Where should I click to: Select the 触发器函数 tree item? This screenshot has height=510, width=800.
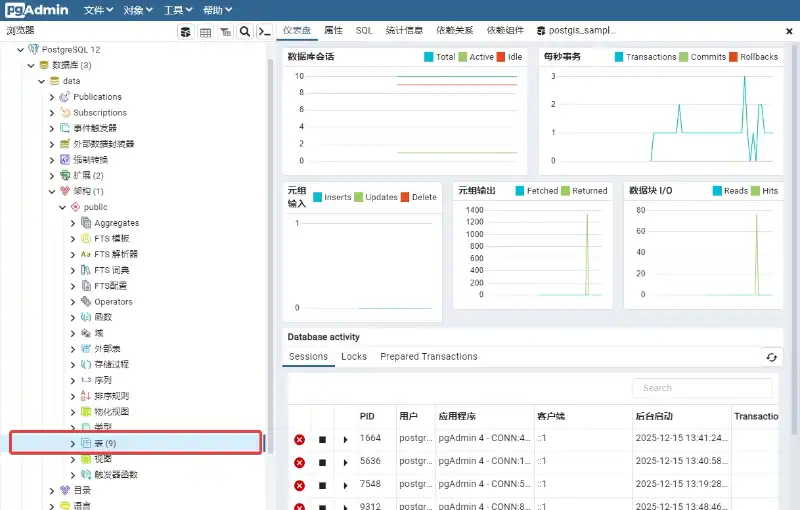[116, 475]
